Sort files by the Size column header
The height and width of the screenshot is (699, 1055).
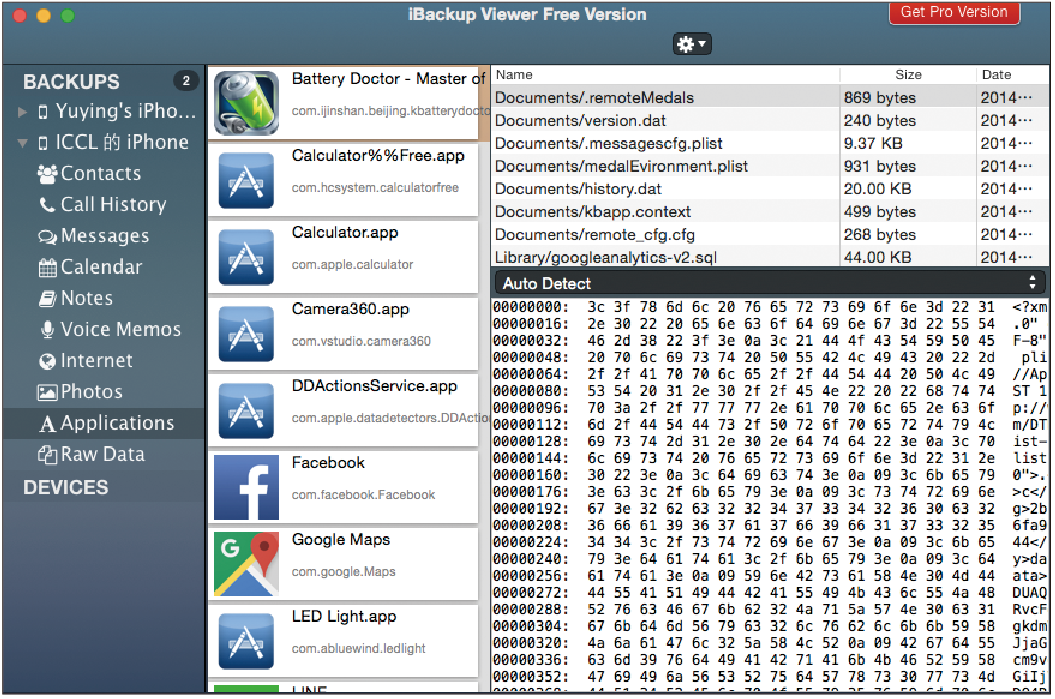[908, 75]
